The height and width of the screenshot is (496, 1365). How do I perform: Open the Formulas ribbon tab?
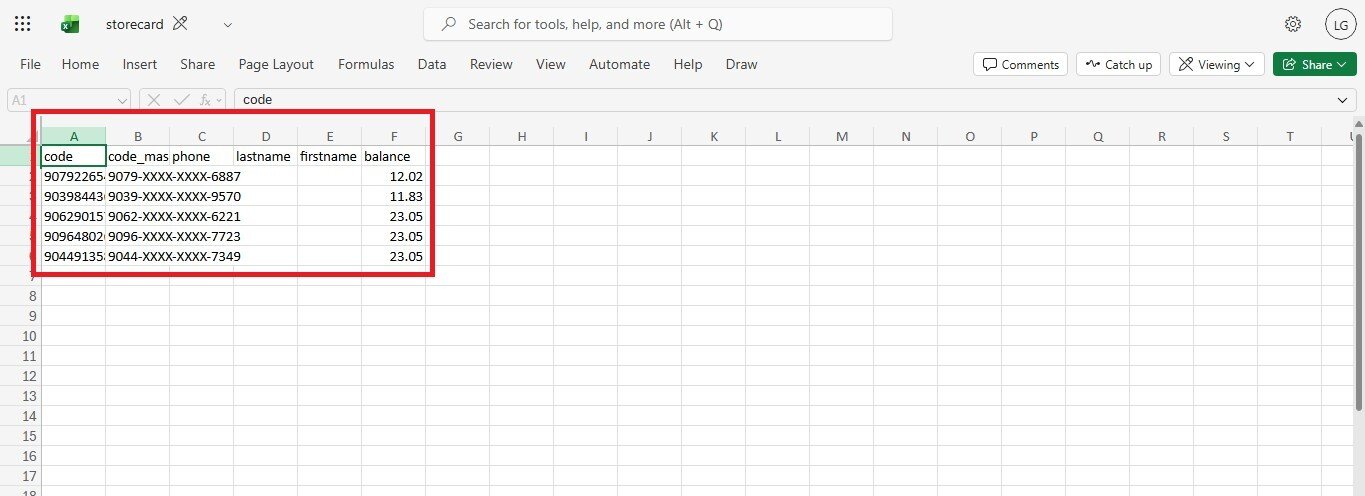coord(366,64)
